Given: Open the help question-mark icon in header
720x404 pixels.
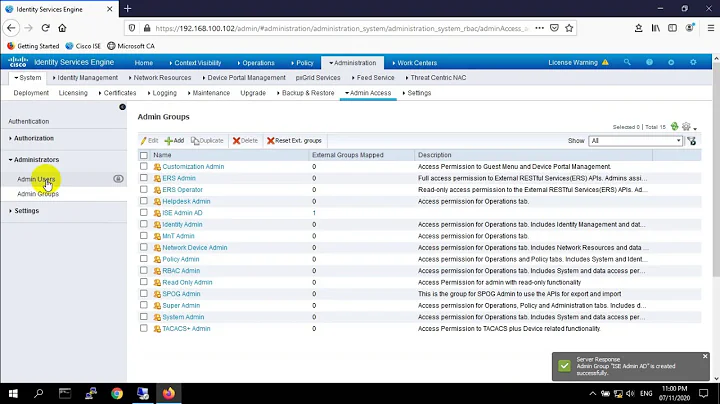Looking at the screenshot, I should point(649,62).
